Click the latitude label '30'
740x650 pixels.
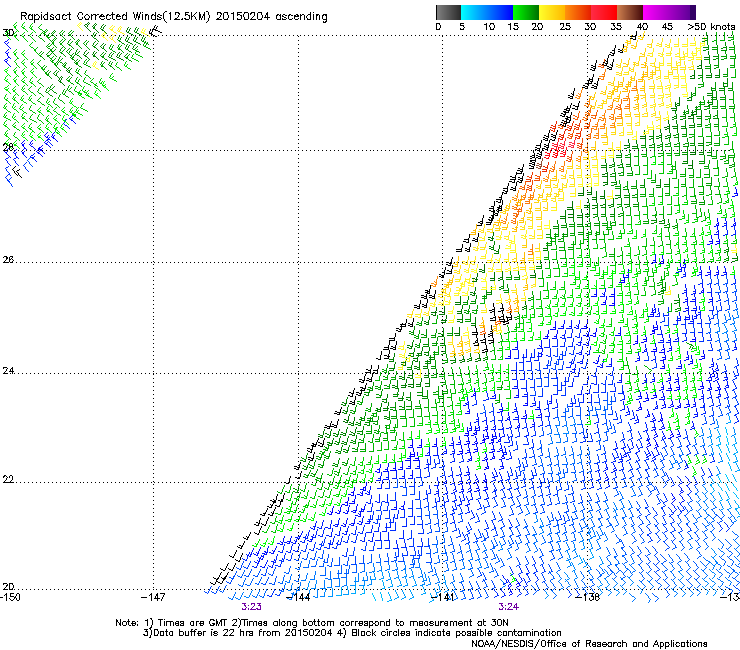coord(8,33)
